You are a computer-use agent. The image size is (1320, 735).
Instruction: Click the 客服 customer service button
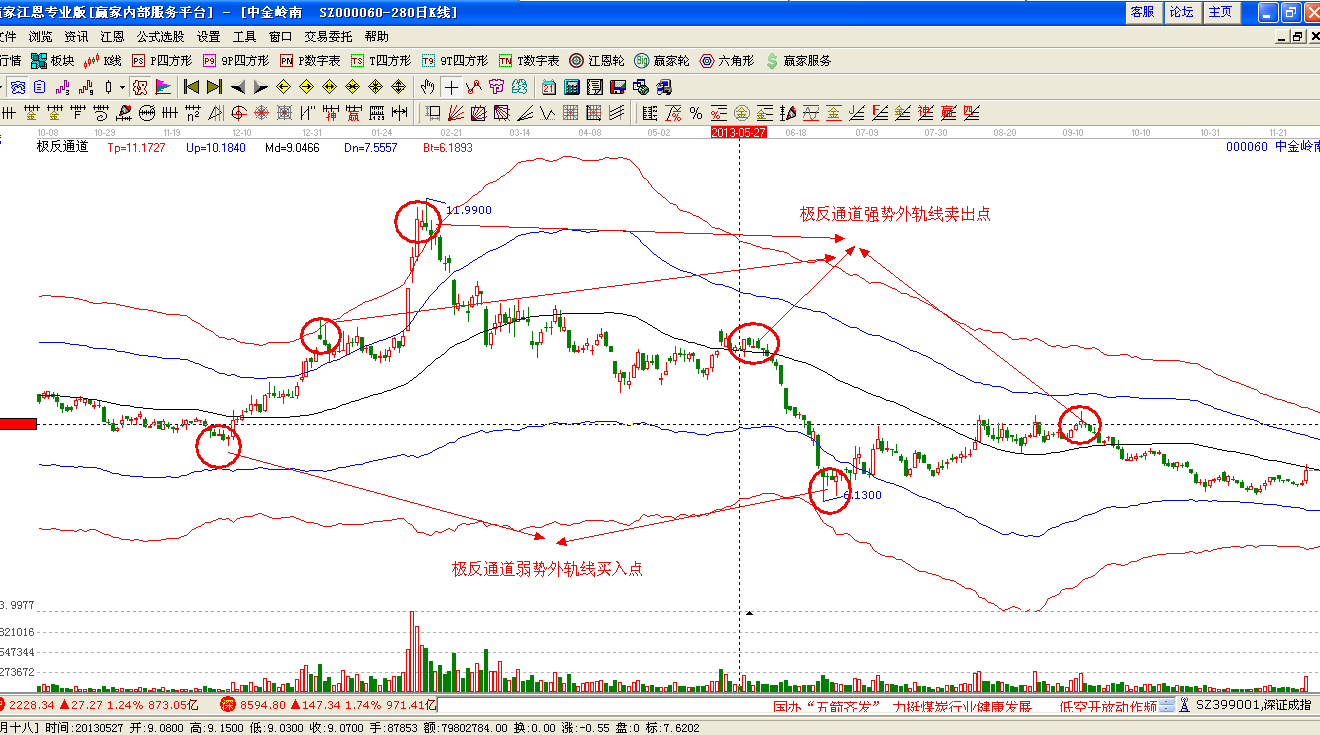1142,12
